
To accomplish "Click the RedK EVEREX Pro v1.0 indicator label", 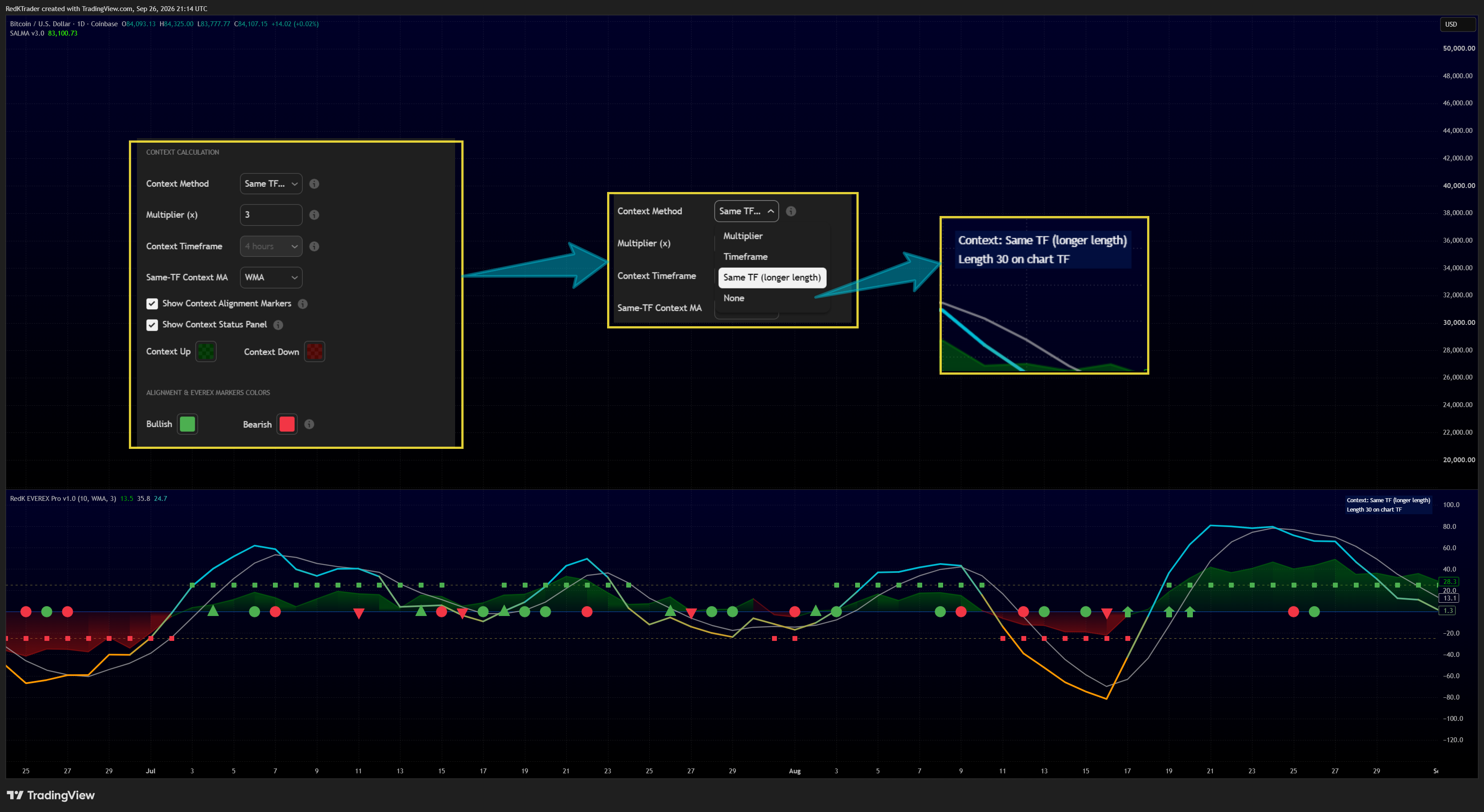I will point(63,499).
